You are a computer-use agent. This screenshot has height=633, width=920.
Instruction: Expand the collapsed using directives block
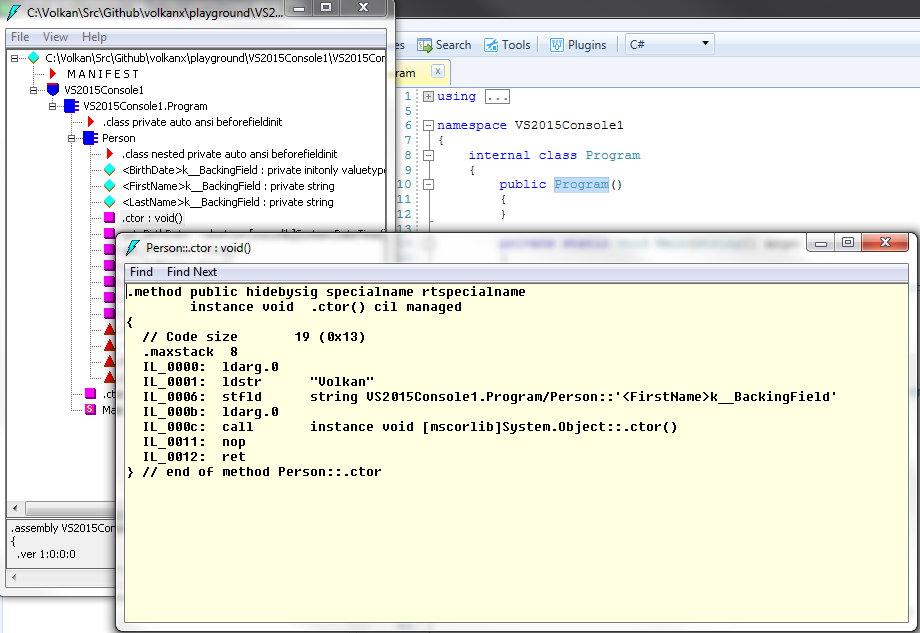(x=428, y=96)
